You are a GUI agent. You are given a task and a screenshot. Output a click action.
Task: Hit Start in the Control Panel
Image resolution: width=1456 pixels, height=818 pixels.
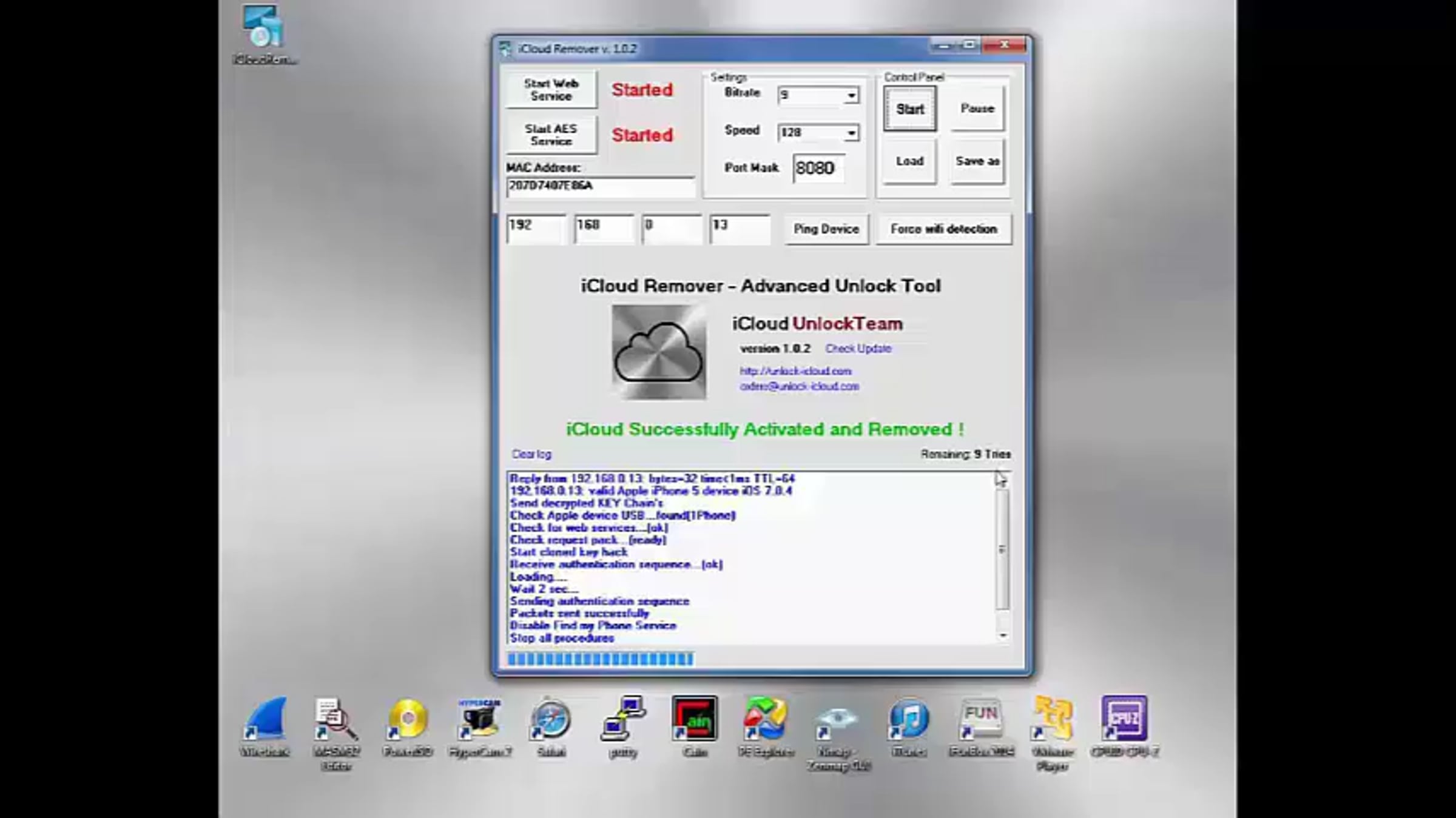(x=910, y=109)
